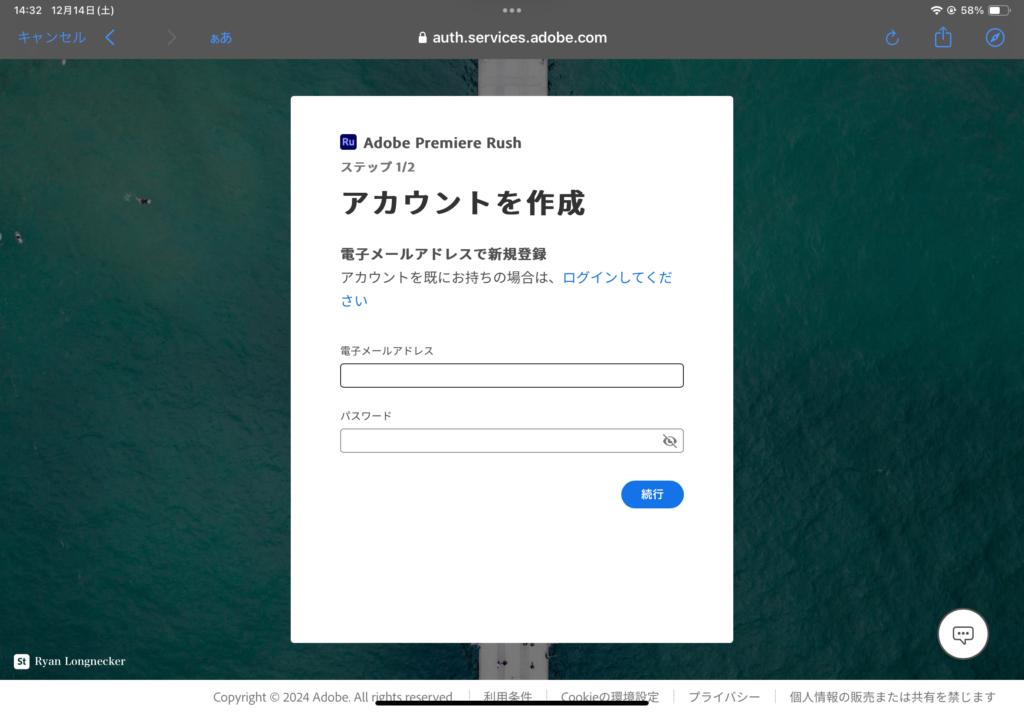
Task: Tap キャンセル to dismiss the browser
Action: [52, 38]
